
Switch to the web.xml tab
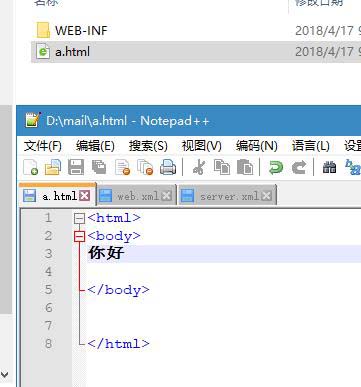(138, 196)
